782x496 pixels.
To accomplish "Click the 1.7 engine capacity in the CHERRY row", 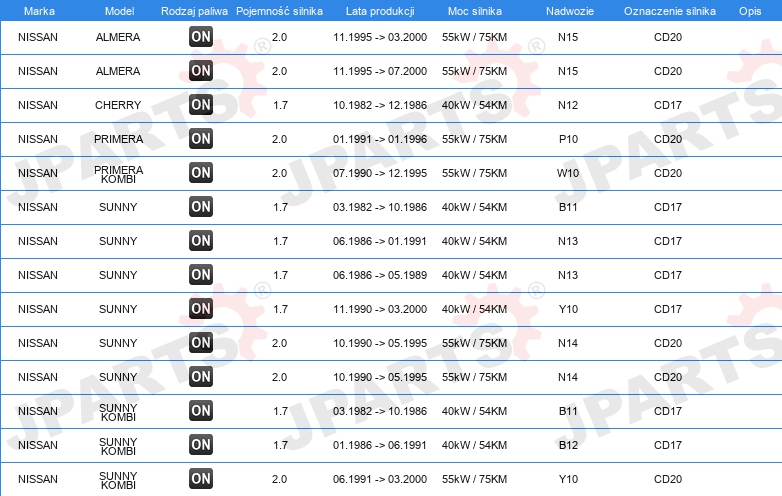I will coord(280,105).
